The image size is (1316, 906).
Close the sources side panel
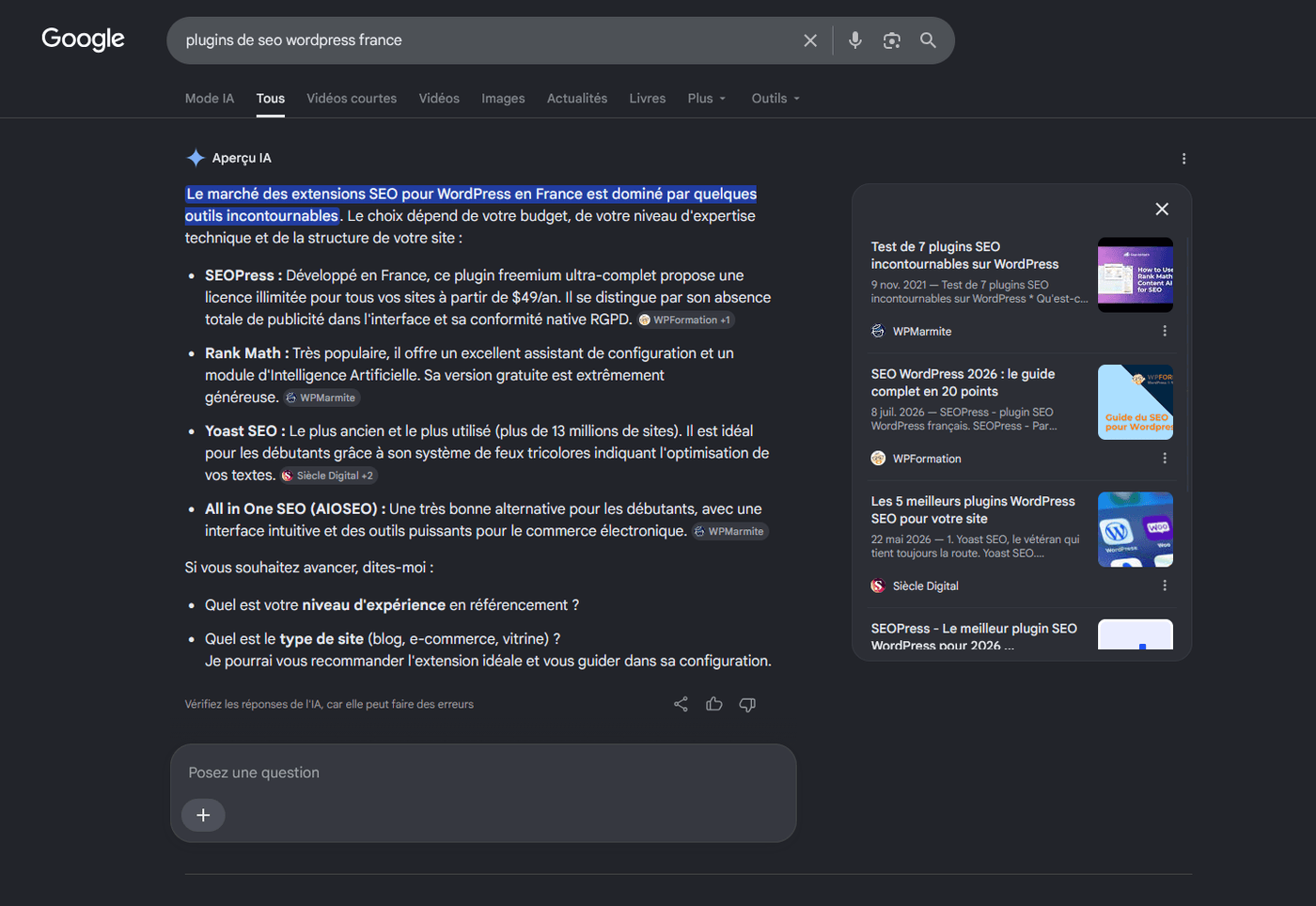tap(1162, 209)
